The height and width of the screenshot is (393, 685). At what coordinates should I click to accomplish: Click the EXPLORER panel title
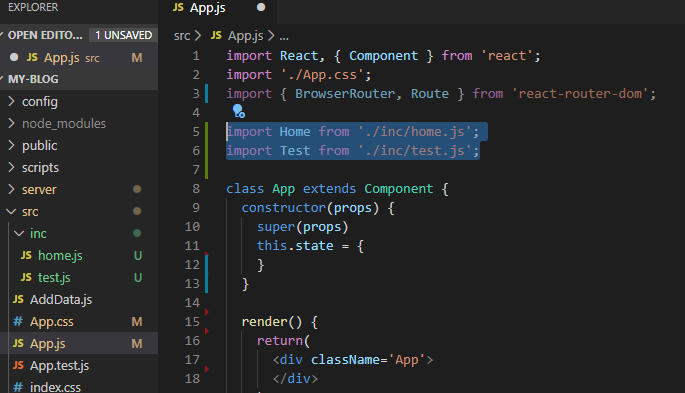pyautogui.click(x=33, y=7)
